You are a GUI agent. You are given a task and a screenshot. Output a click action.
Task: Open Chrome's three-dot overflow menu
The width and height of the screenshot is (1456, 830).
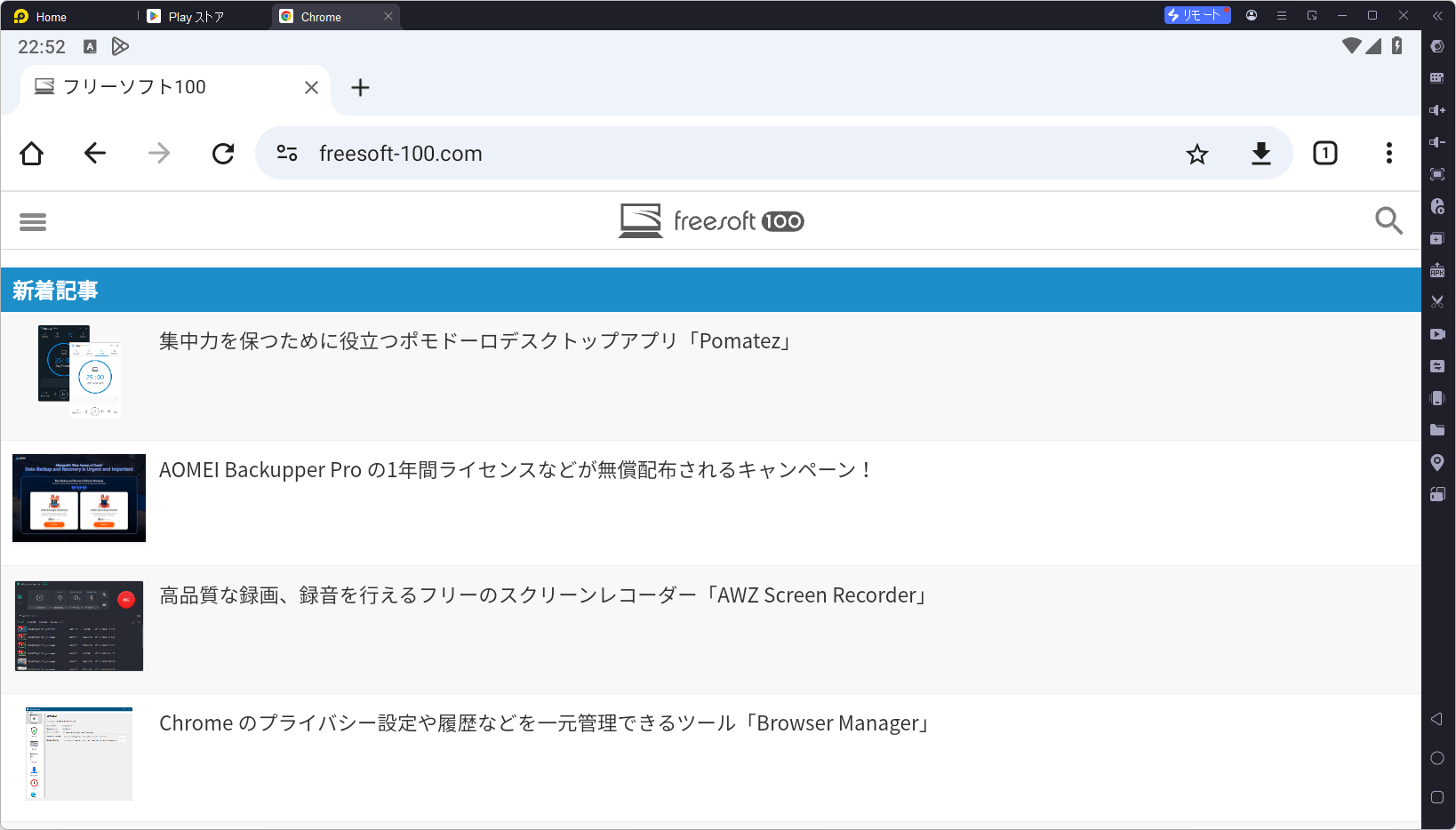(1389, 153)
